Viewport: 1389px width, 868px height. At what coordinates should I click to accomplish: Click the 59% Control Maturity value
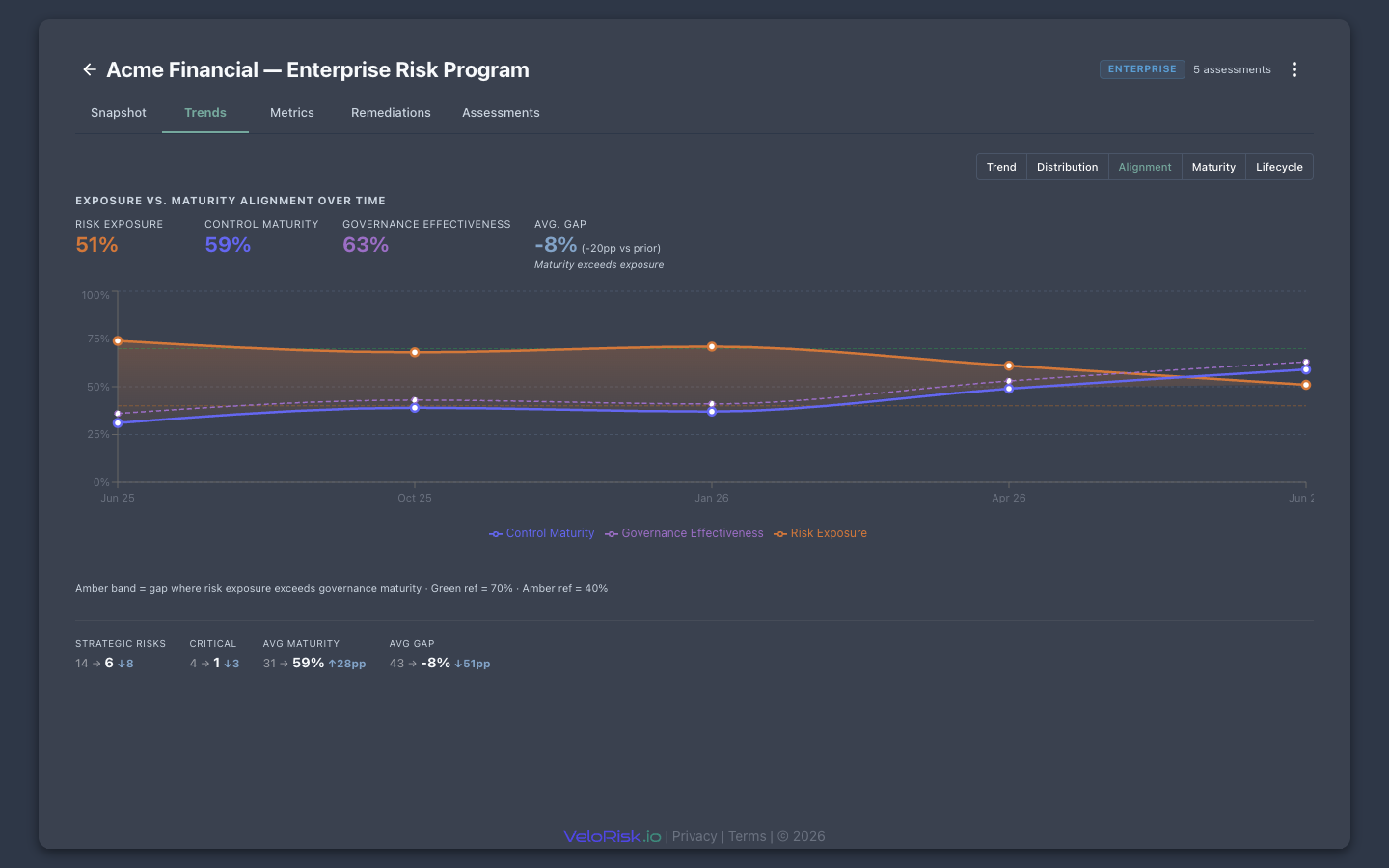coord(228,245)
